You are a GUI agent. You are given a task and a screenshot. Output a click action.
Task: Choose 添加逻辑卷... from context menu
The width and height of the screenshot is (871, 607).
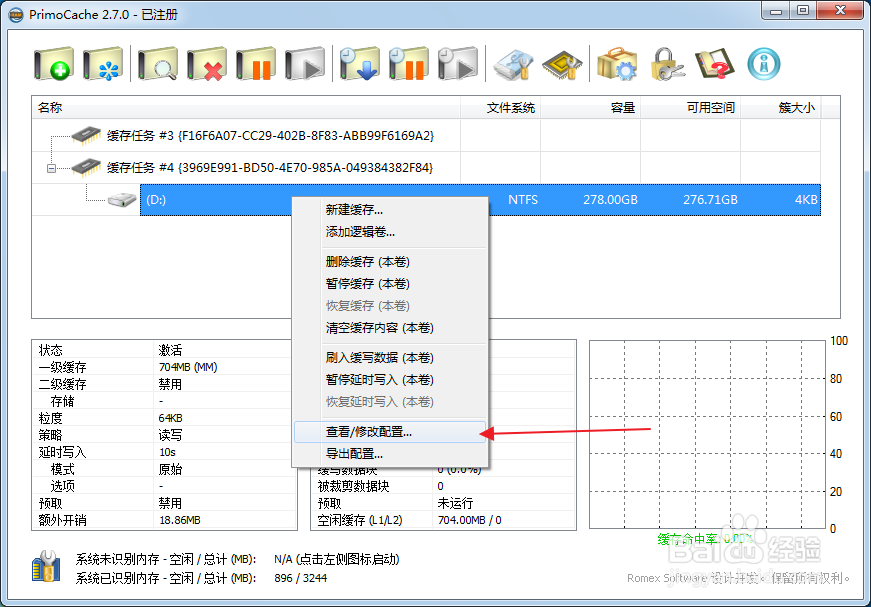[390, 232]
